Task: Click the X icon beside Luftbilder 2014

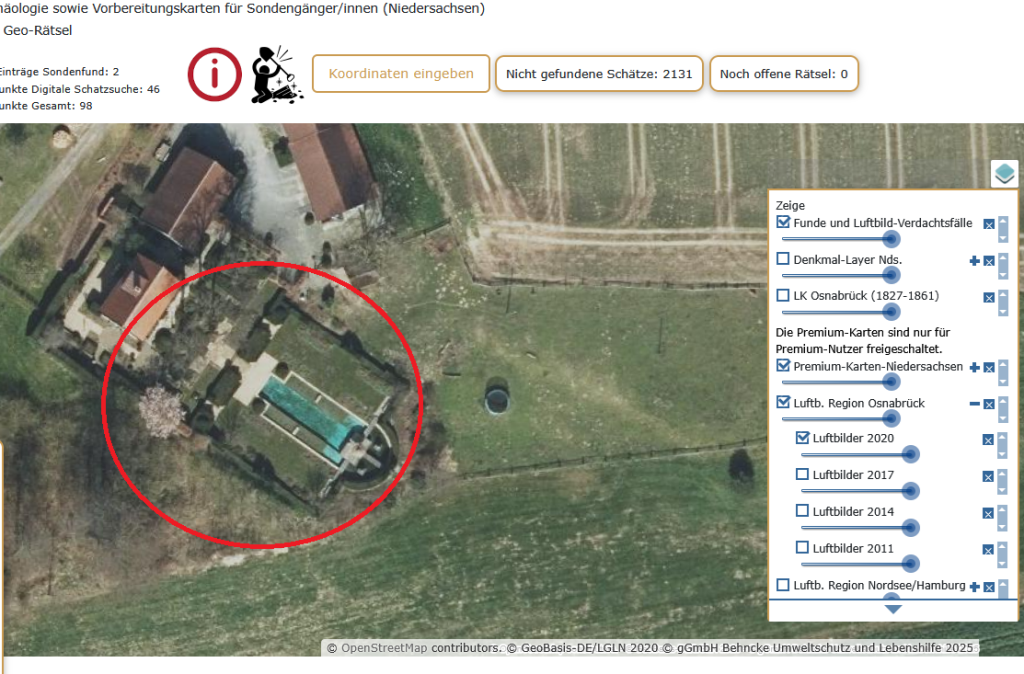Action: (988, 513)
